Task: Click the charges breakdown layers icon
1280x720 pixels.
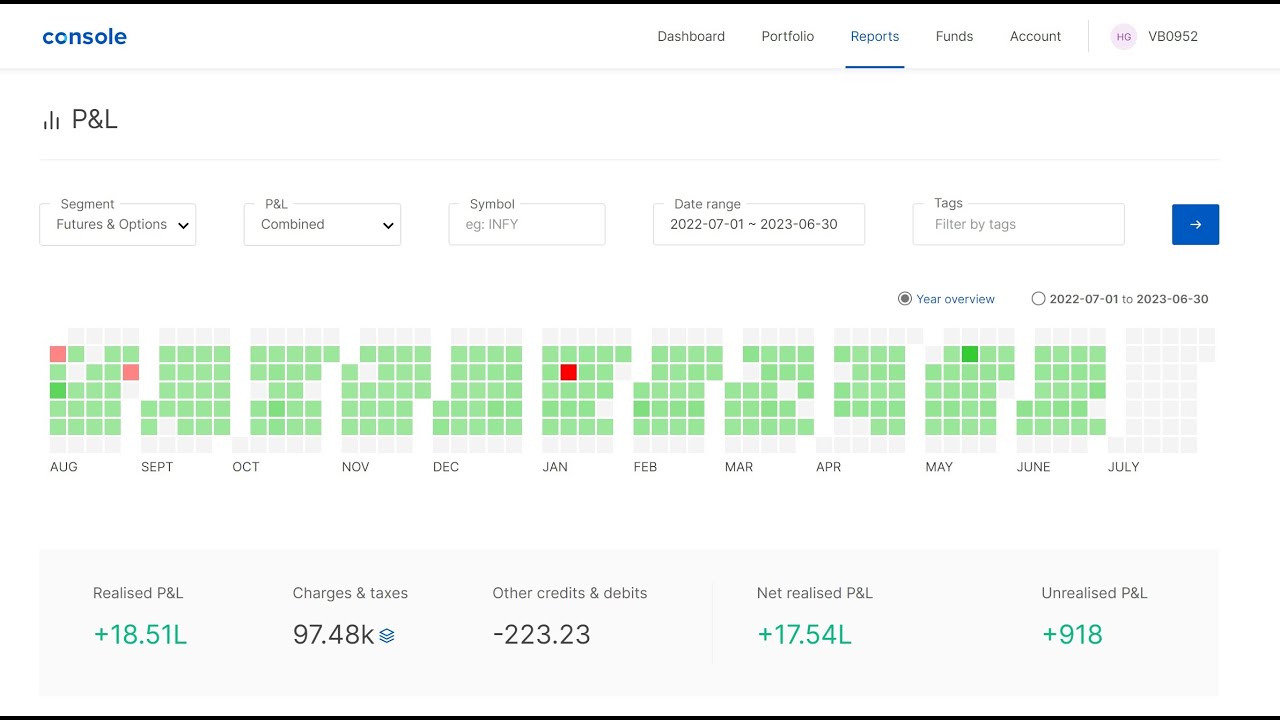Action: pyautogui.click(x=387, y=635)
